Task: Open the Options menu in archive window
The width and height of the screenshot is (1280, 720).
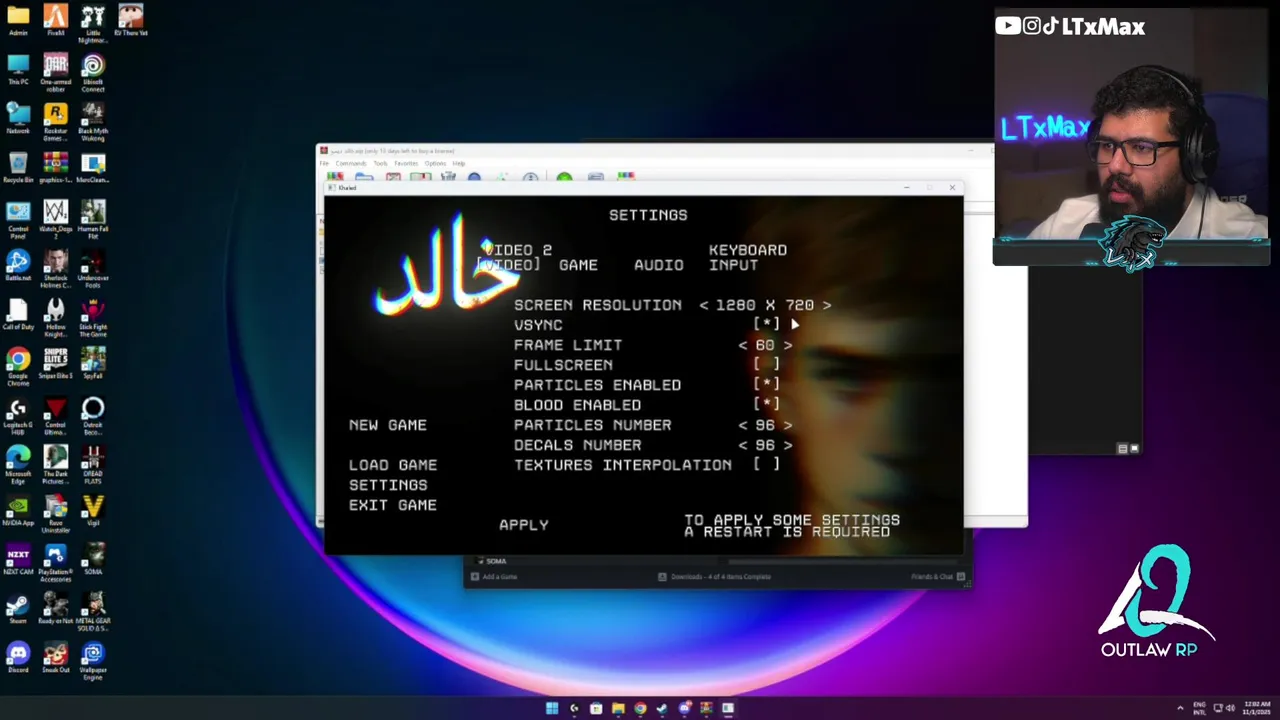Action: 435,163
